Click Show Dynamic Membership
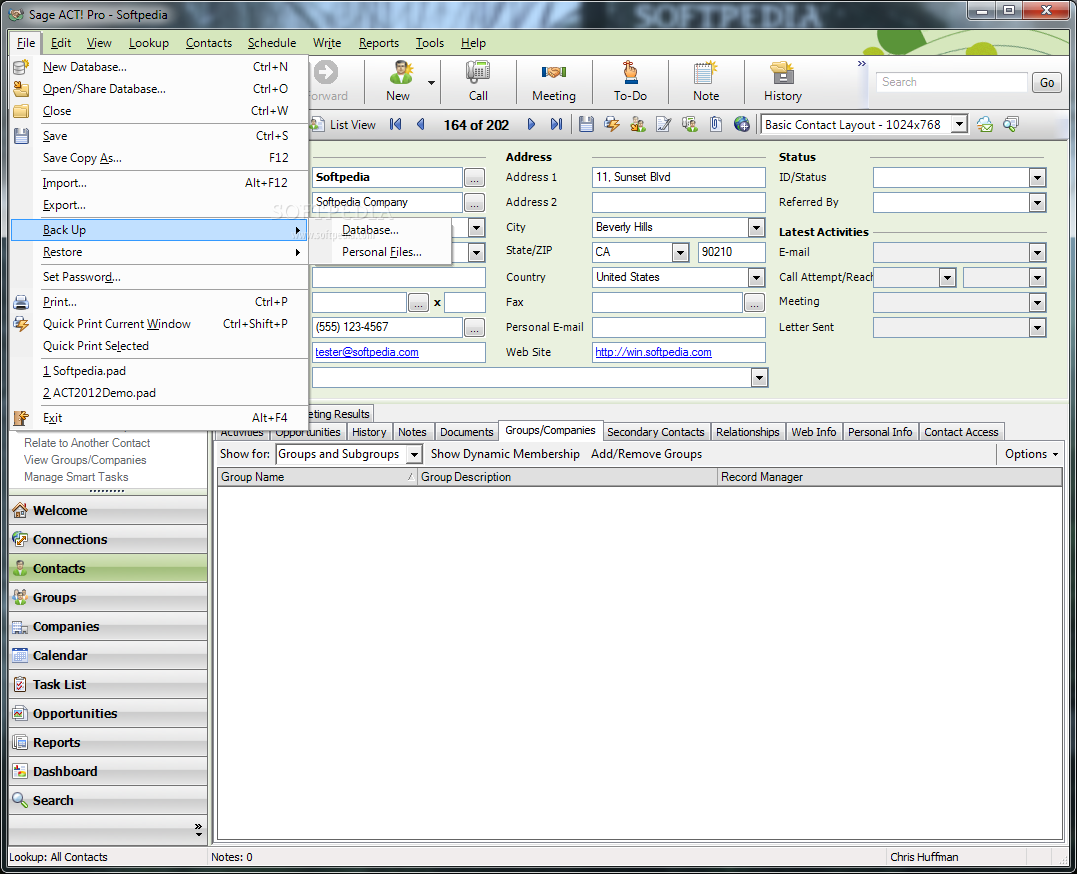 (505, 454)
